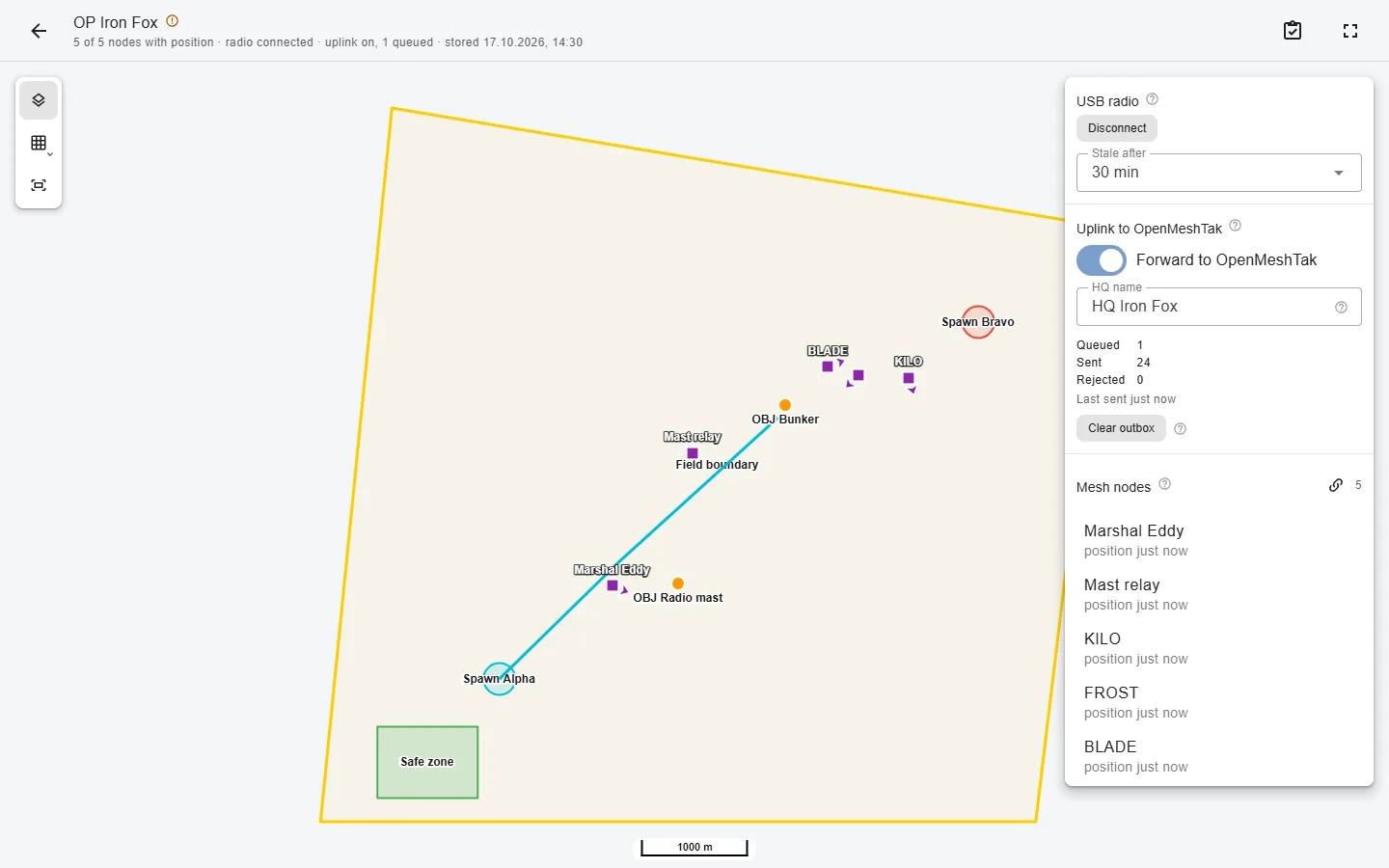Disconnect the USB radio
Viewport: 1389px width, 868px height.
(x=1117, y=128)
